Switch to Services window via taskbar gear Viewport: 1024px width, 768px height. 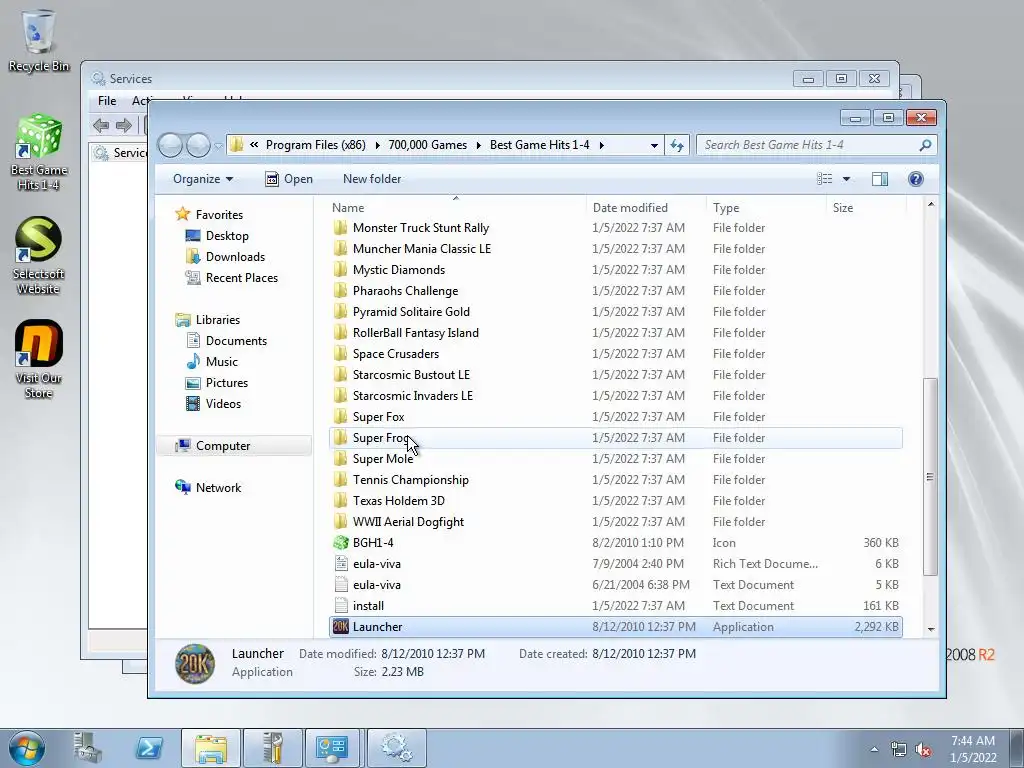(396, 748)
